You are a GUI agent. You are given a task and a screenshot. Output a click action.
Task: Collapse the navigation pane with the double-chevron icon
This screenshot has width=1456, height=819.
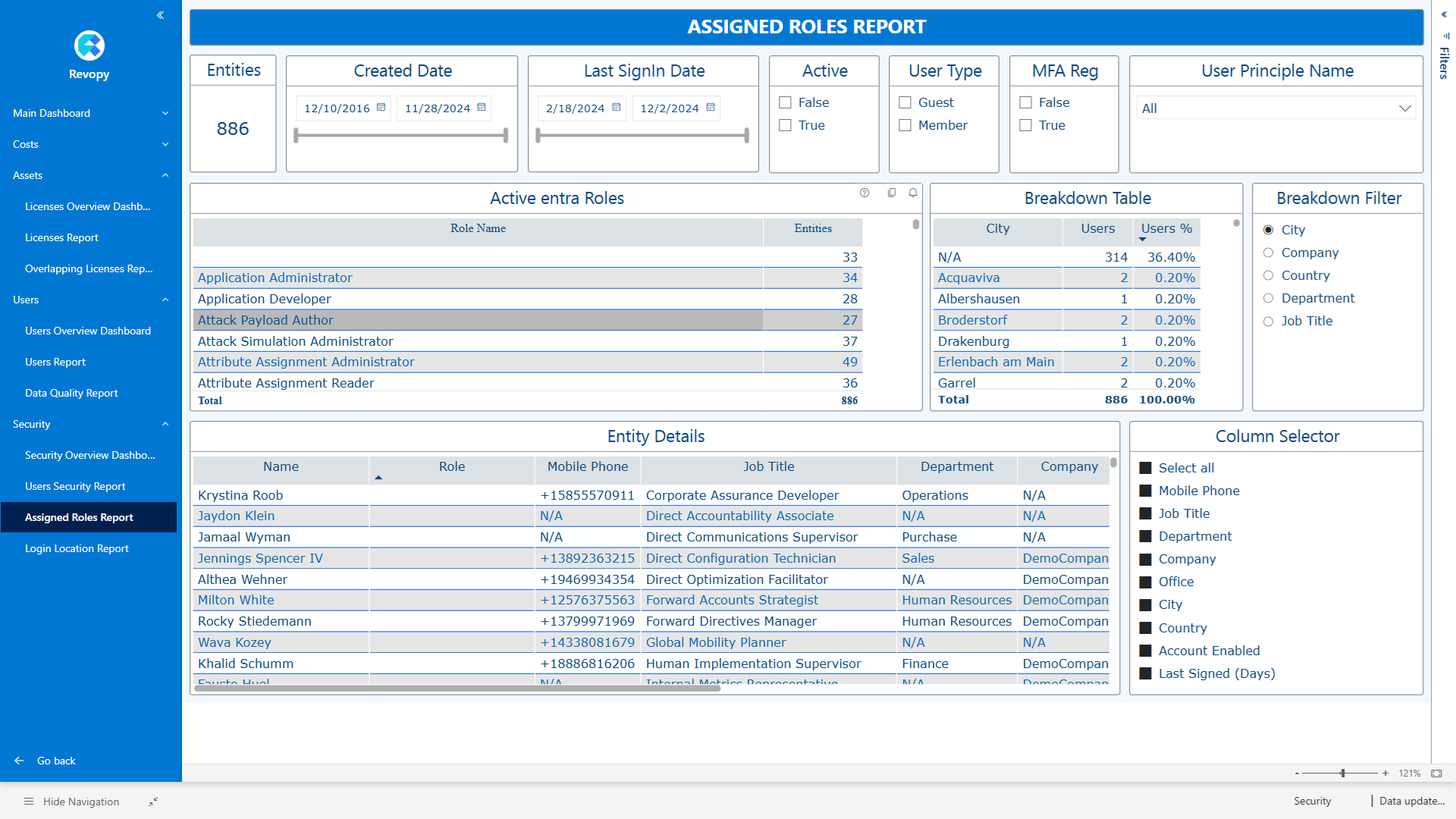pyautogui.click(x=160, y=15)
